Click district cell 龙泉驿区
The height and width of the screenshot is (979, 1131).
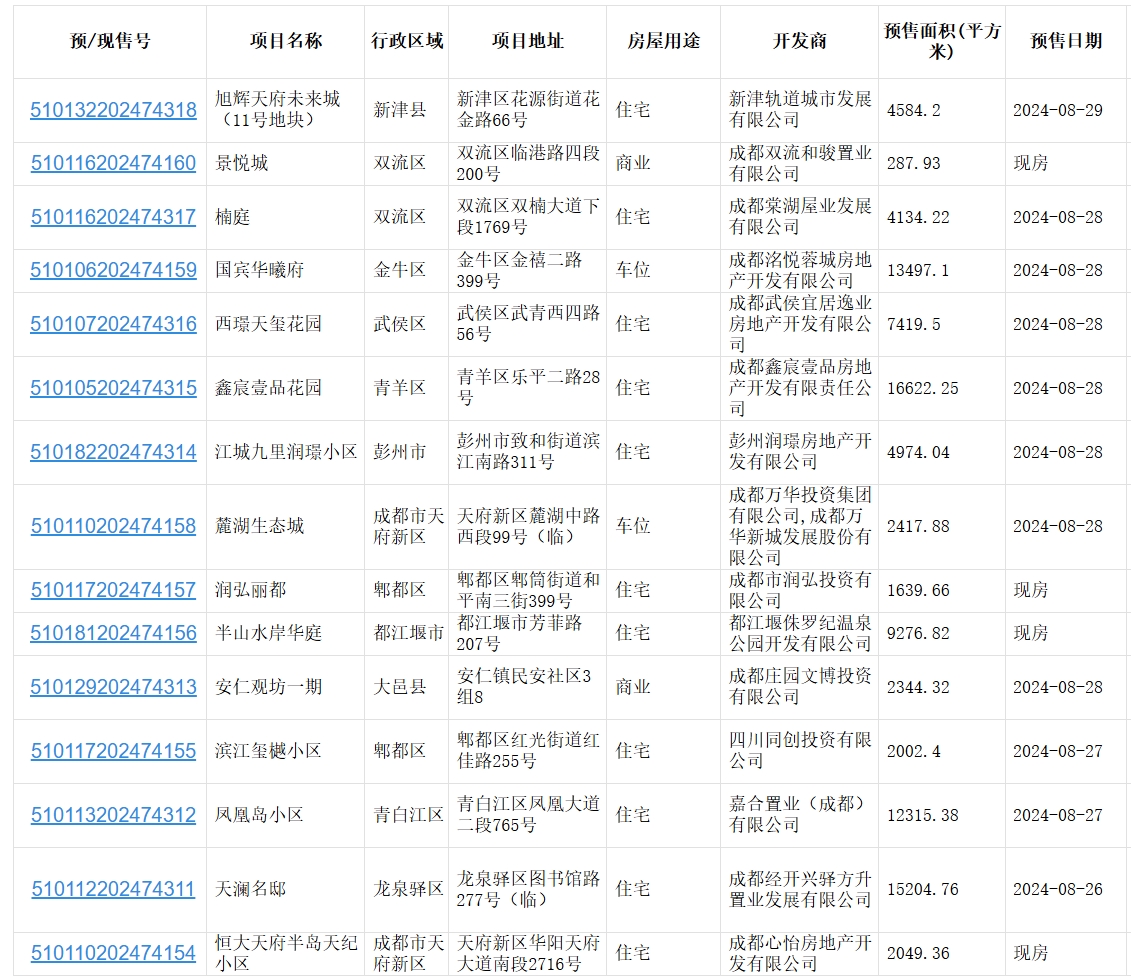click(408, 889)
